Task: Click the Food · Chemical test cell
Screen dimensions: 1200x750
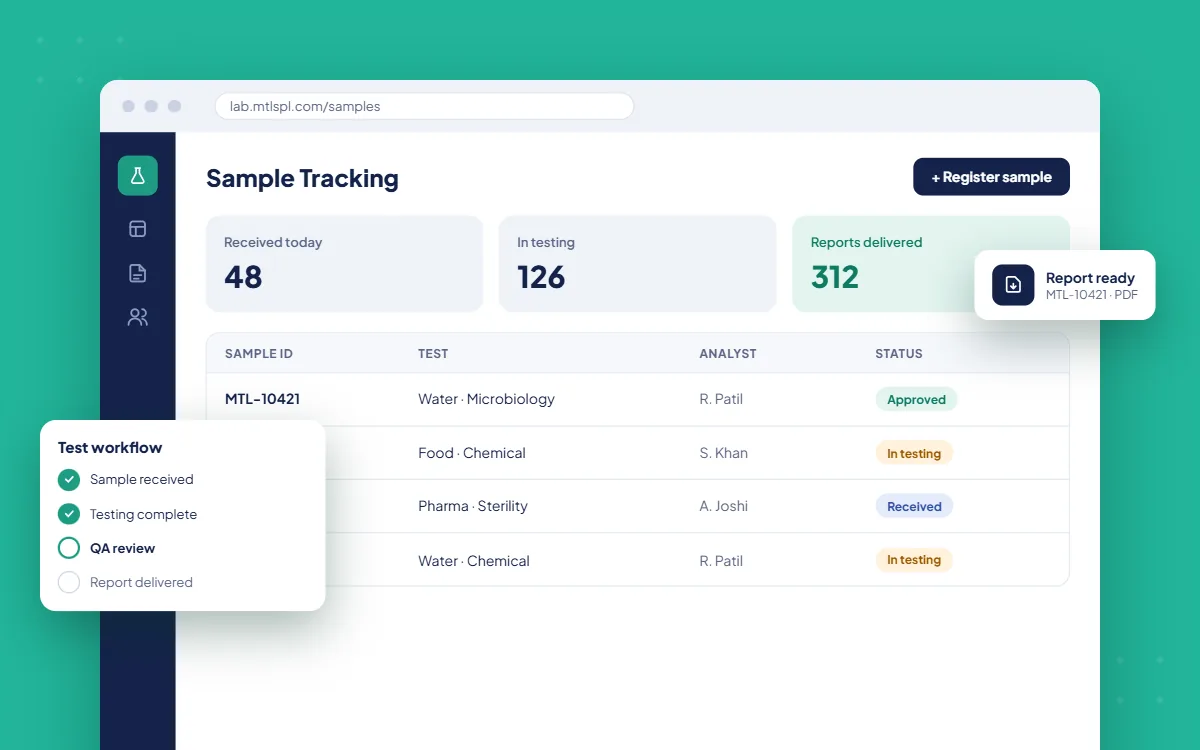Action: click(472, 453)
